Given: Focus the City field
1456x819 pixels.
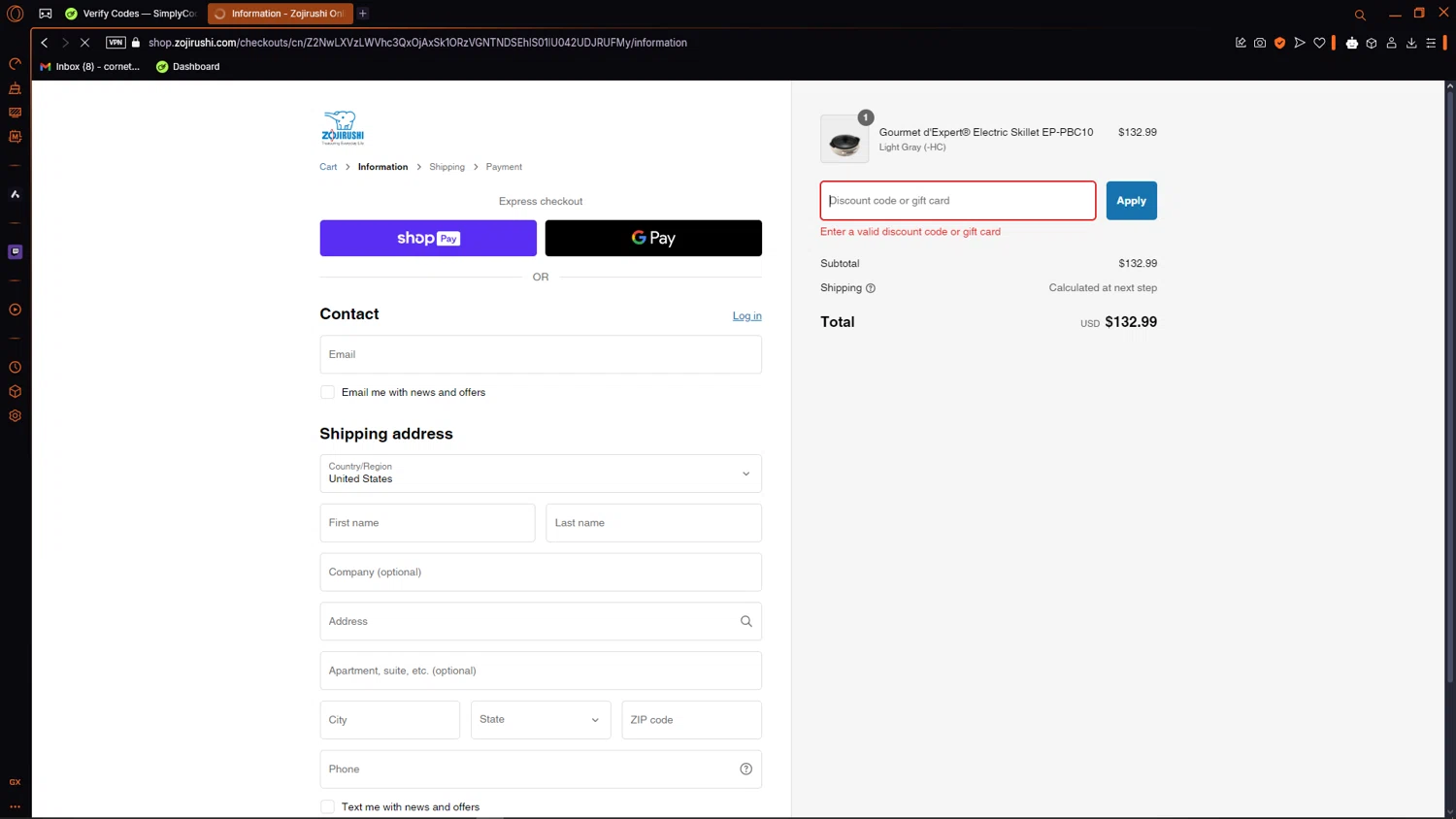Looking at the screenshot, I should coord(389,720).
